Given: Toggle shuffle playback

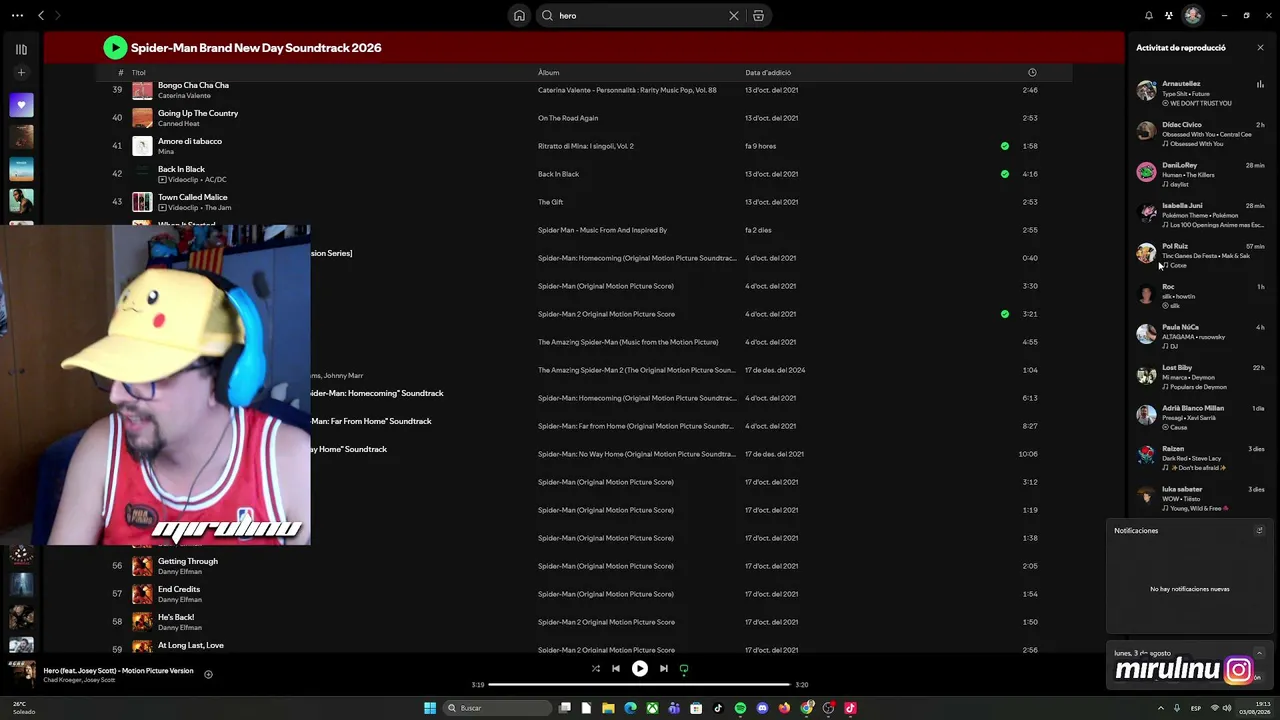Looking at the screenshot, I should click(596, 669).
